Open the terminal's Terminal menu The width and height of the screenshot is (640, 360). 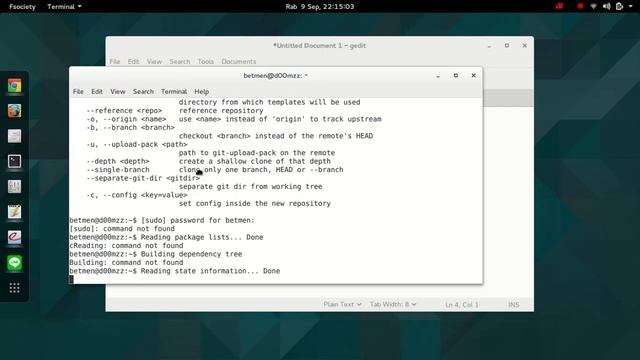click(174, 91)
